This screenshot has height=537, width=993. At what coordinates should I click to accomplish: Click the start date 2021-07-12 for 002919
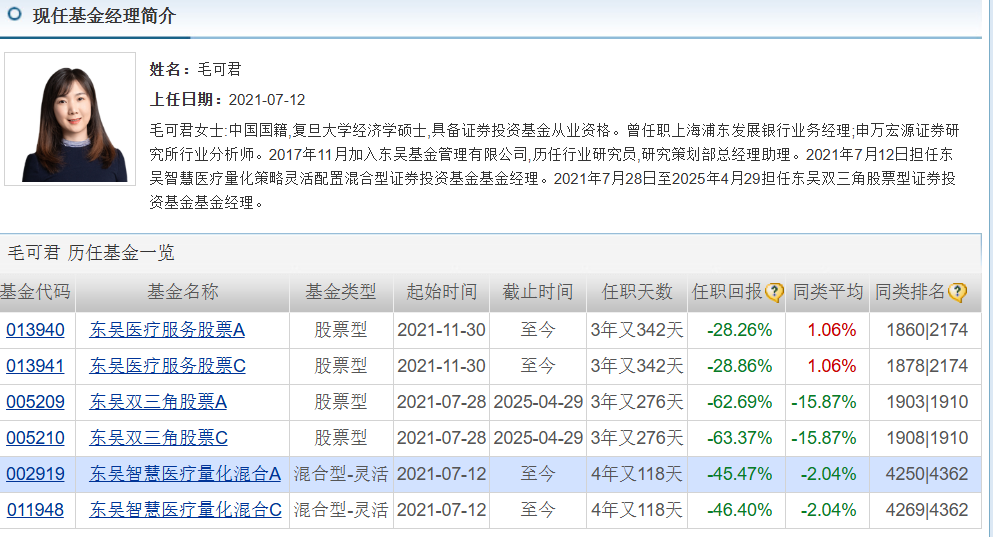[x=441, y=474]
